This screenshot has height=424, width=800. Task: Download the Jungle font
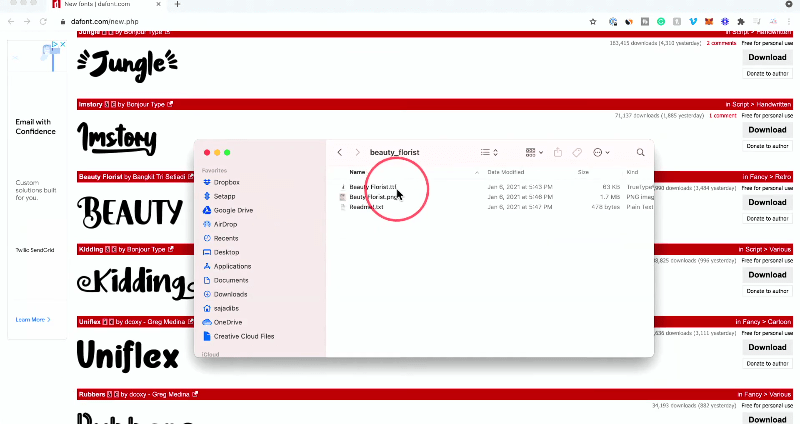click(767, 57)
